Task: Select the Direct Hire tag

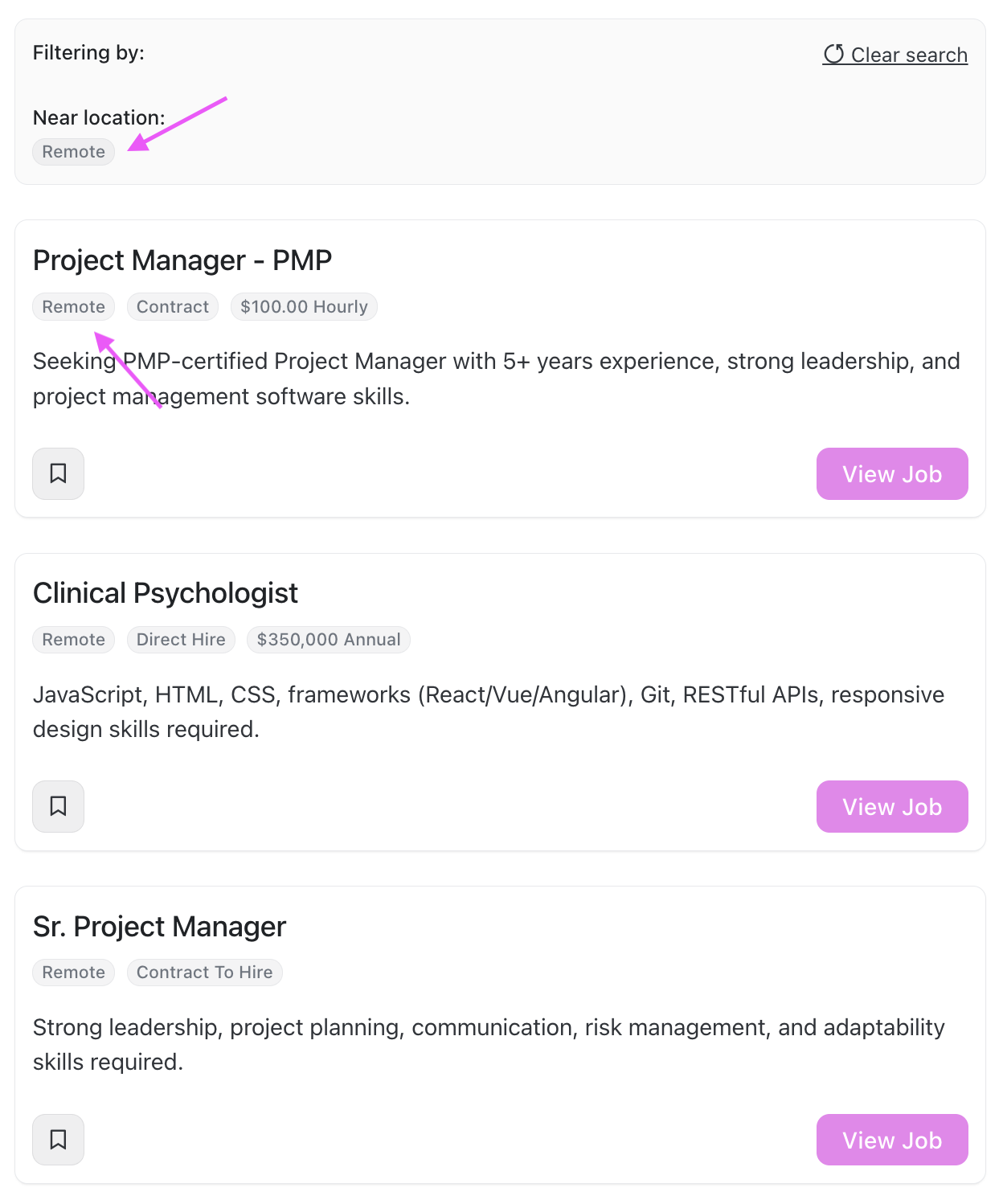Action: pyautogui.click(x=181, y=640)
